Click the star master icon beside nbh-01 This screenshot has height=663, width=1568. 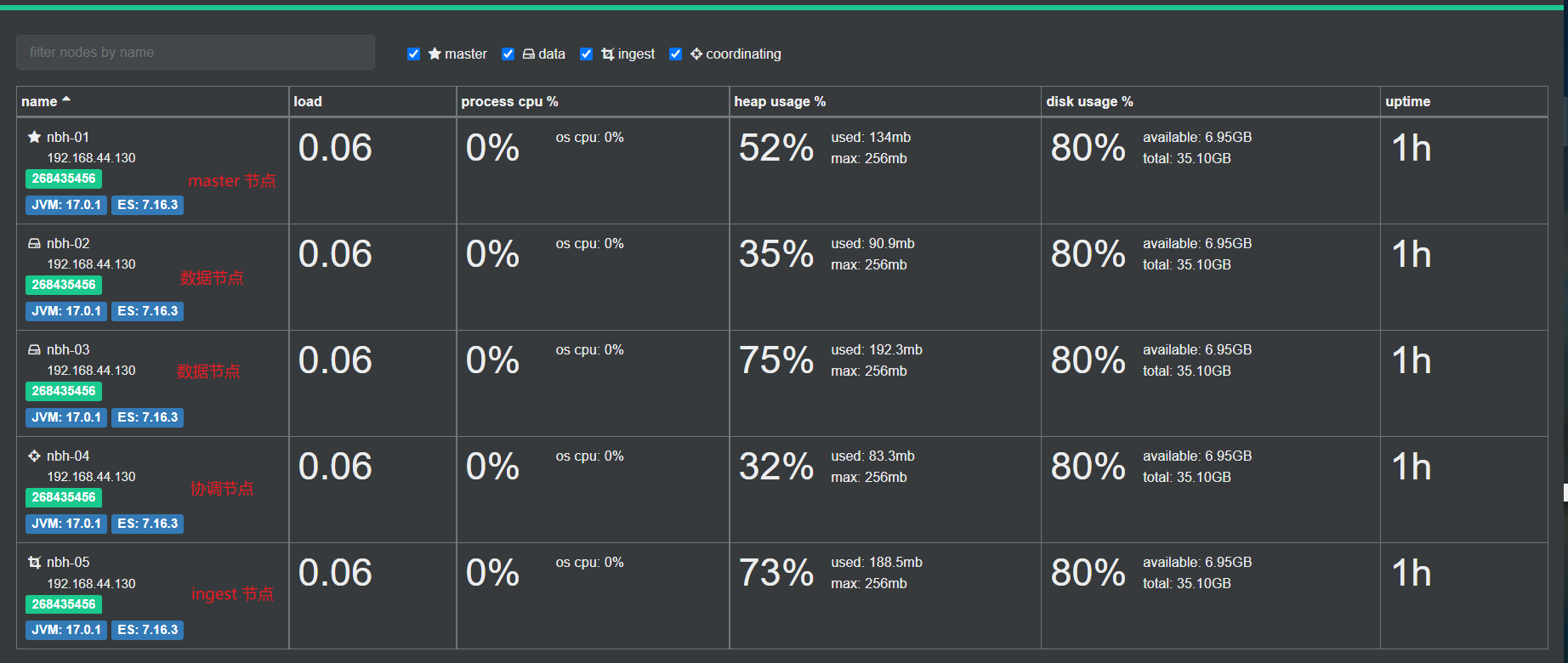pyautogui.click(x=34, y=137)
